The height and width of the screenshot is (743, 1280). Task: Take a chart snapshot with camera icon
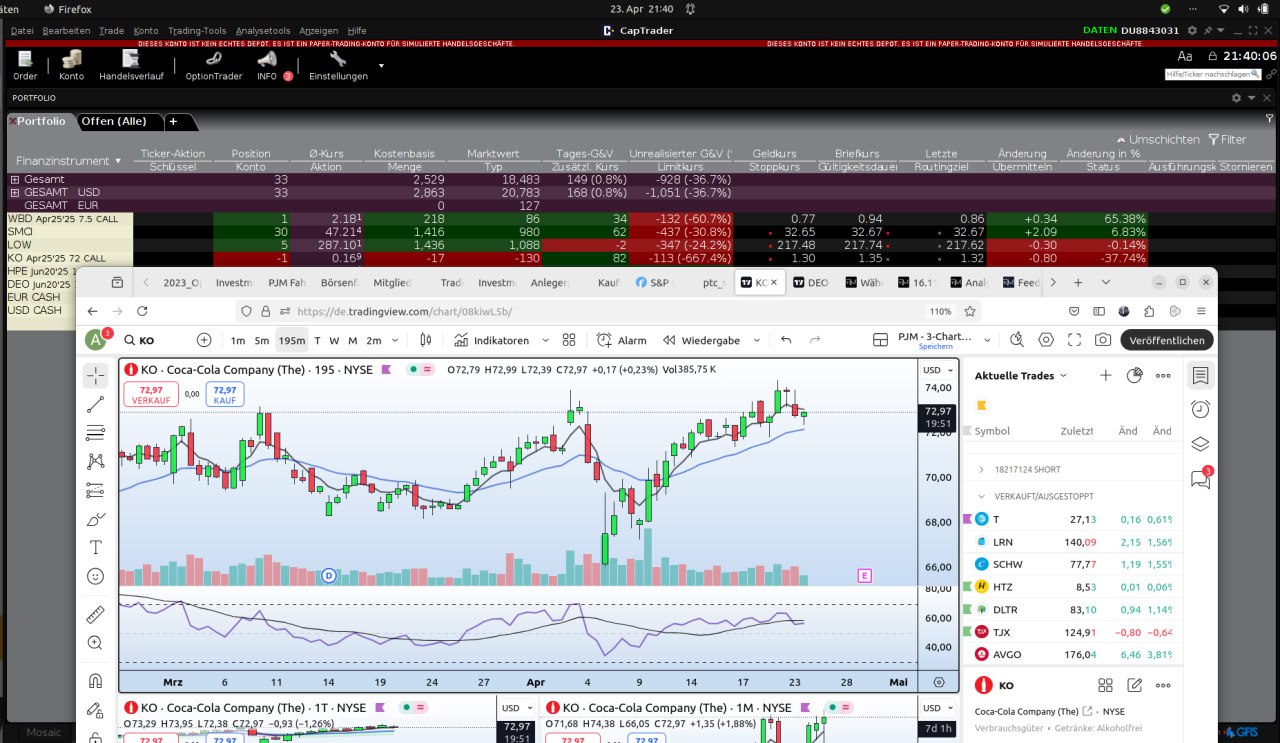tap(1102, 340)
